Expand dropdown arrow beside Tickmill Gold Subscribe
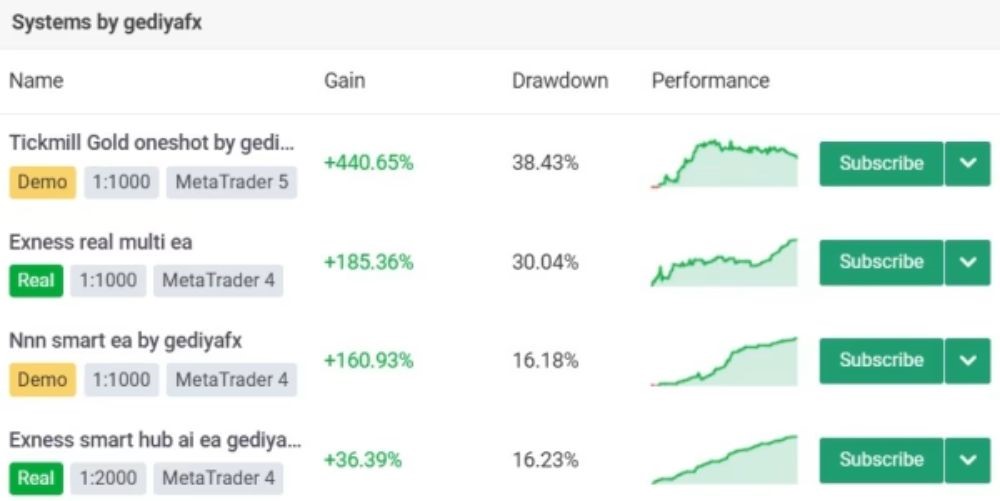The height and width of the screenshot is (501, 1000). click(967, 163)
